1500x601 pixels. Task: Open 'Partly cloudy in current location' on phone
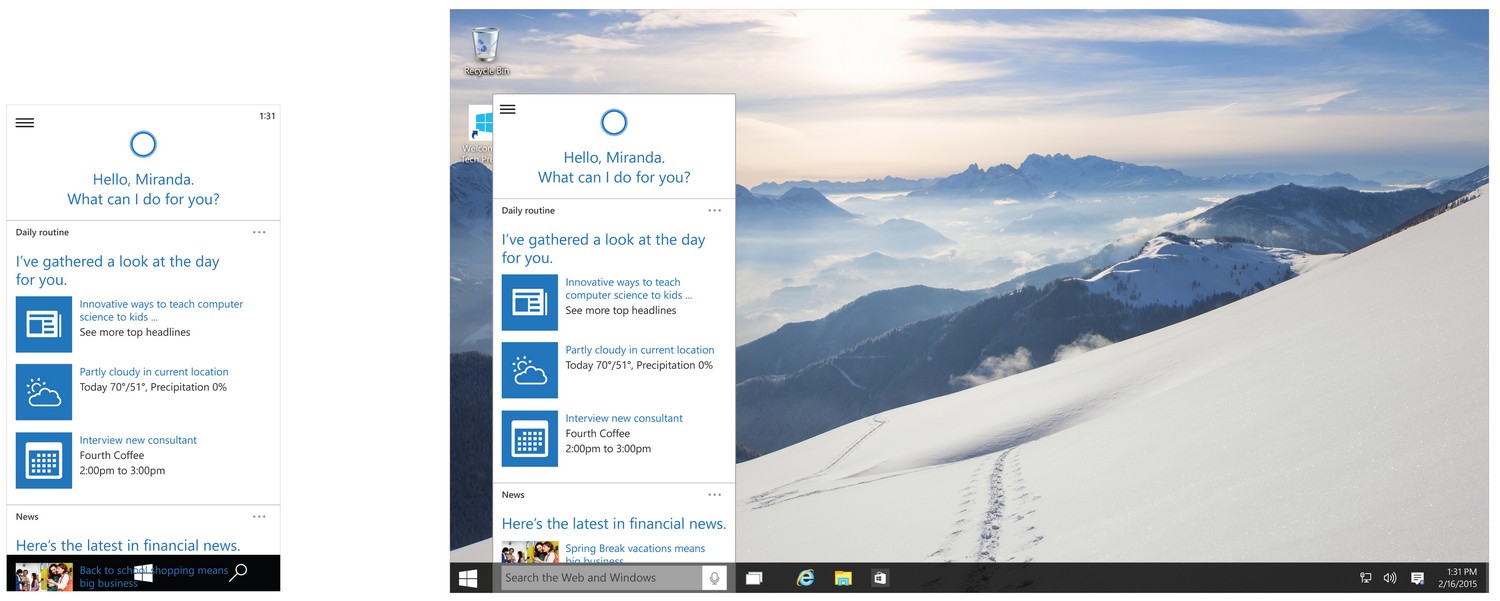click(154, 372)
